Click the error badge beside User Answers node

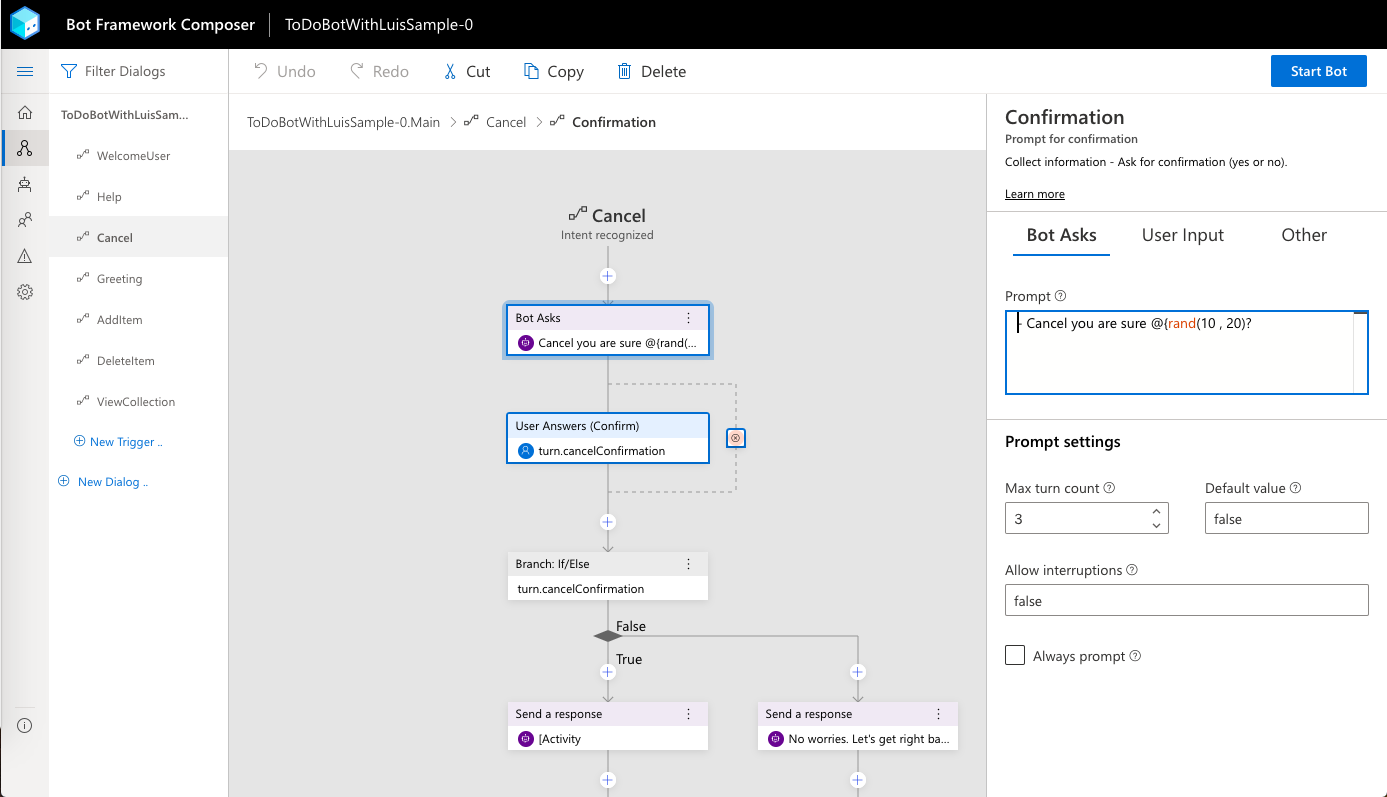(x=736, y=437)
